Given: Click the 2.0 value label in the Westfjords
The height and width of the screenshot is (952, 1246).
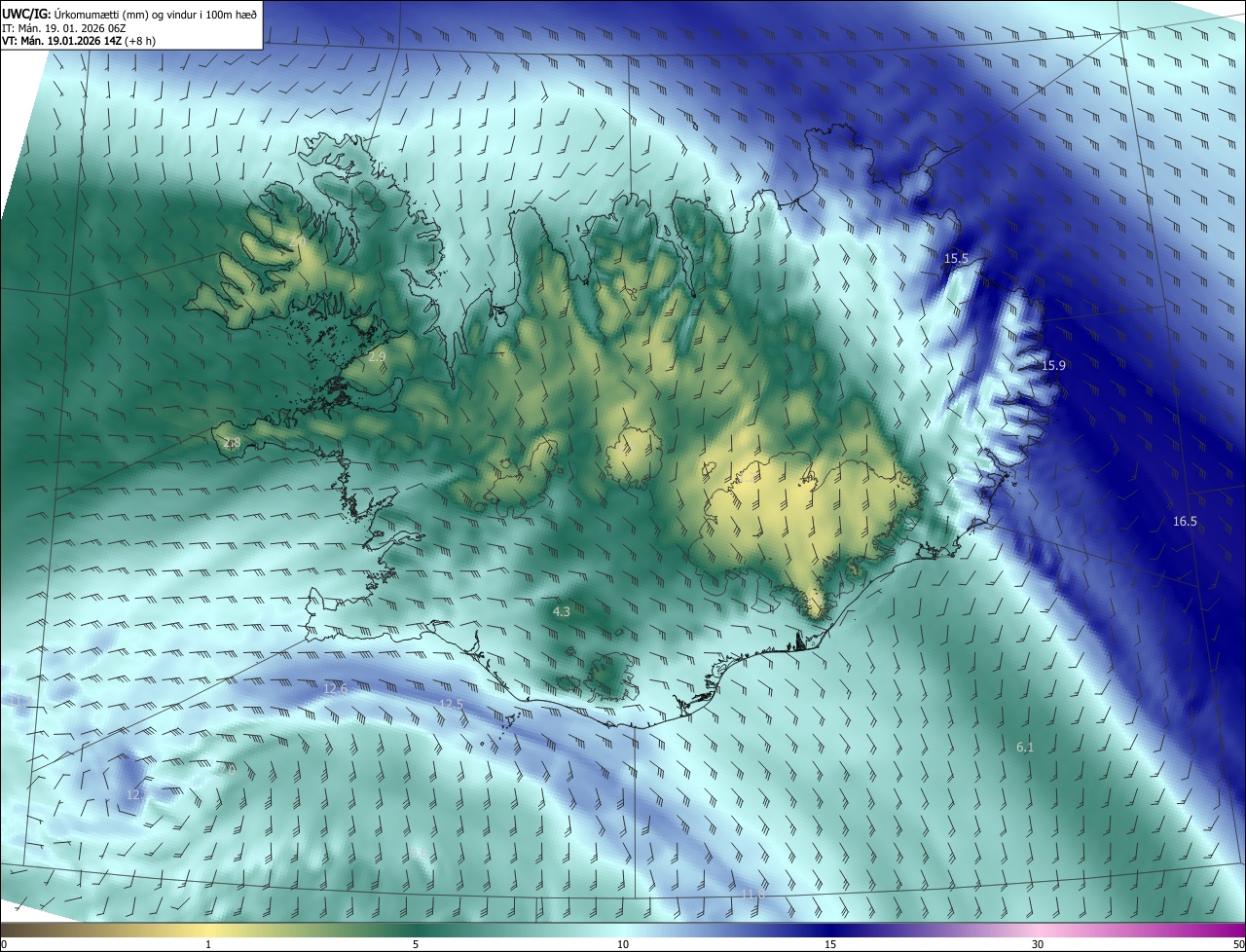Looking at the screenshot, I should (x=297, y=241).
